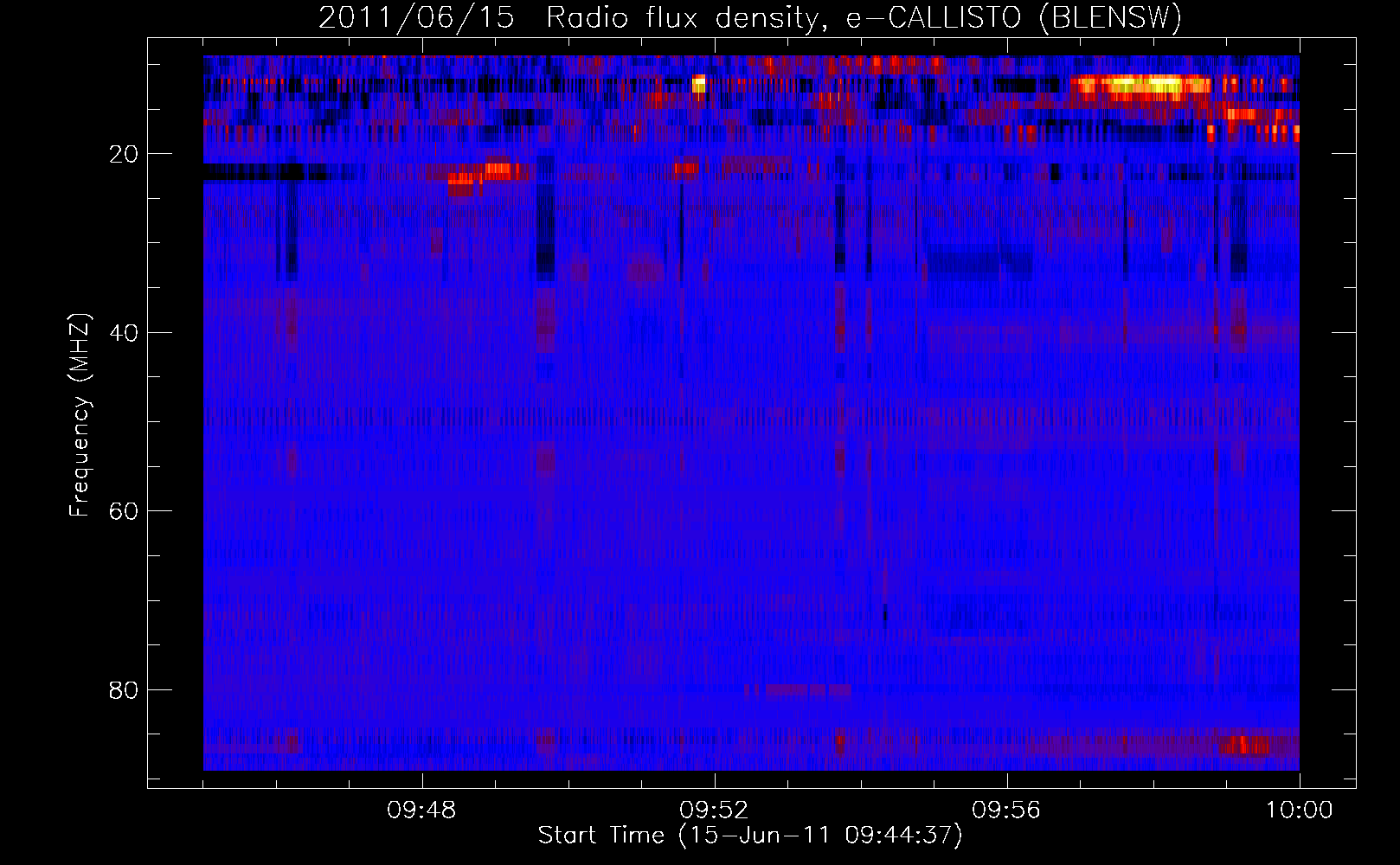Click the 09:52 time tick label
This screenshot has width=1400, height=865.
click(714, 811)
